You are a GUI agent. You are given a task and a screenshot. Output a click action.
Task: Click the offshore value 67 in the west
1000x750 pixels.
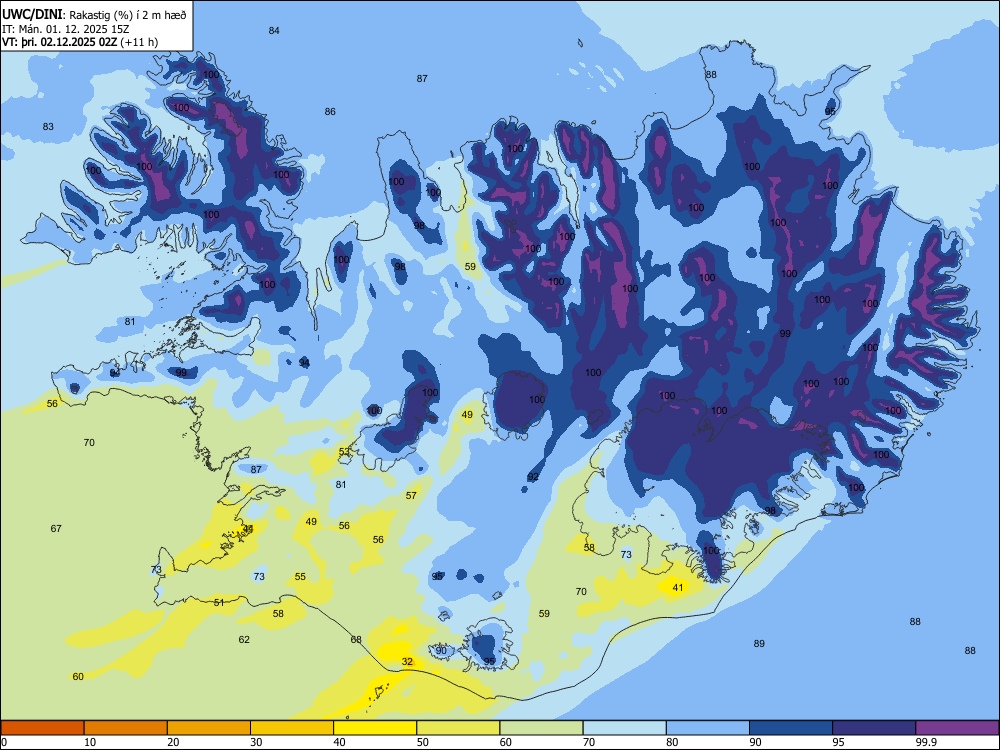(56, 528)
